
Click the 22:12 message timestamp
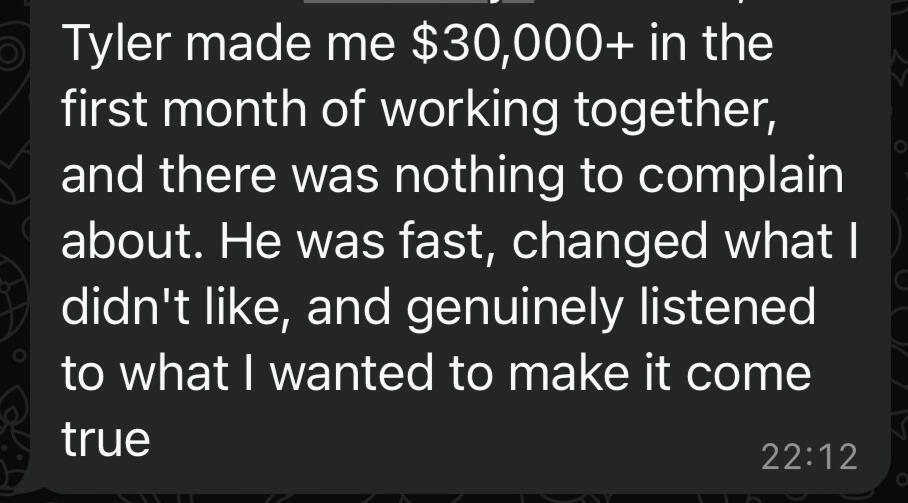809,457
